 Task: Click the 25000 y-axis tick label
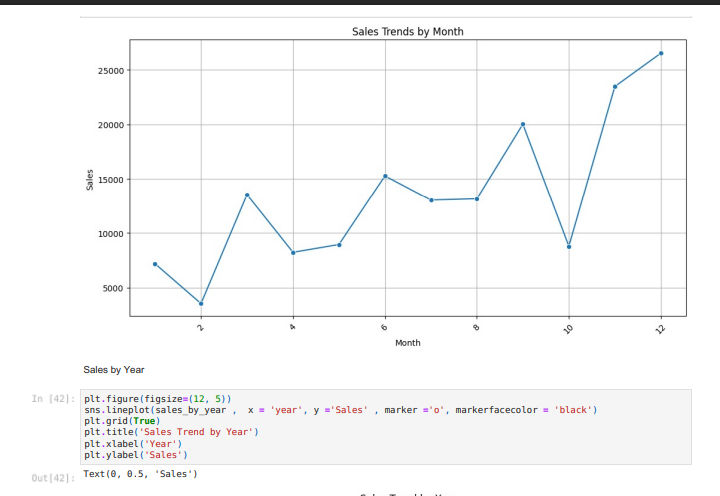(111, 71)
